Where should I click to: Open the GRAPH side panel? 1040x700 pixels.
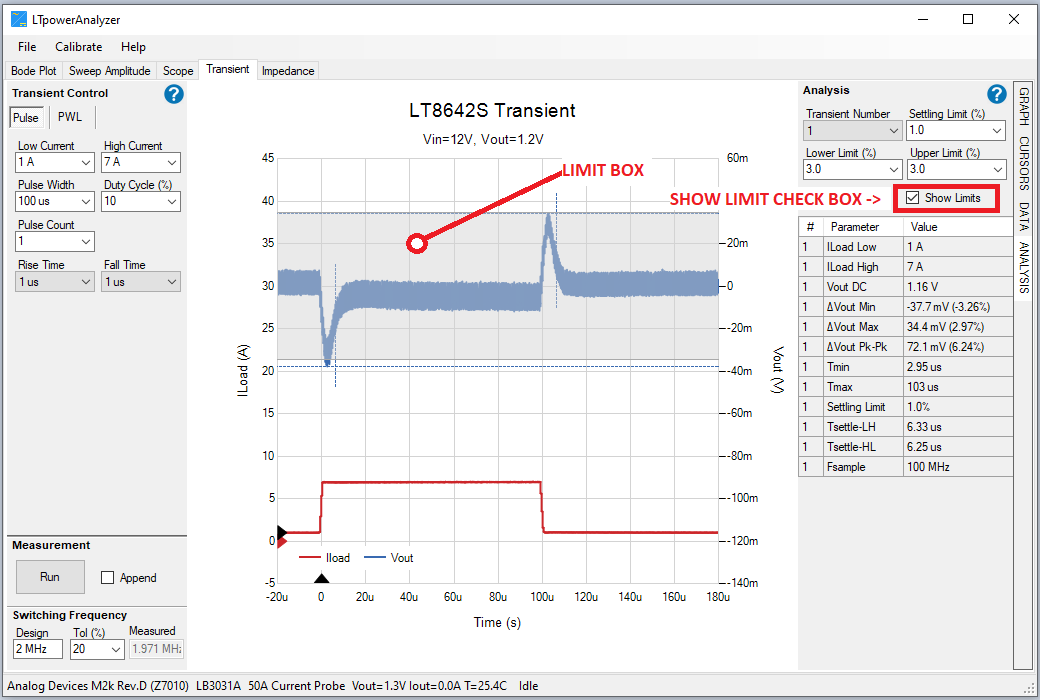point(1023,105)
